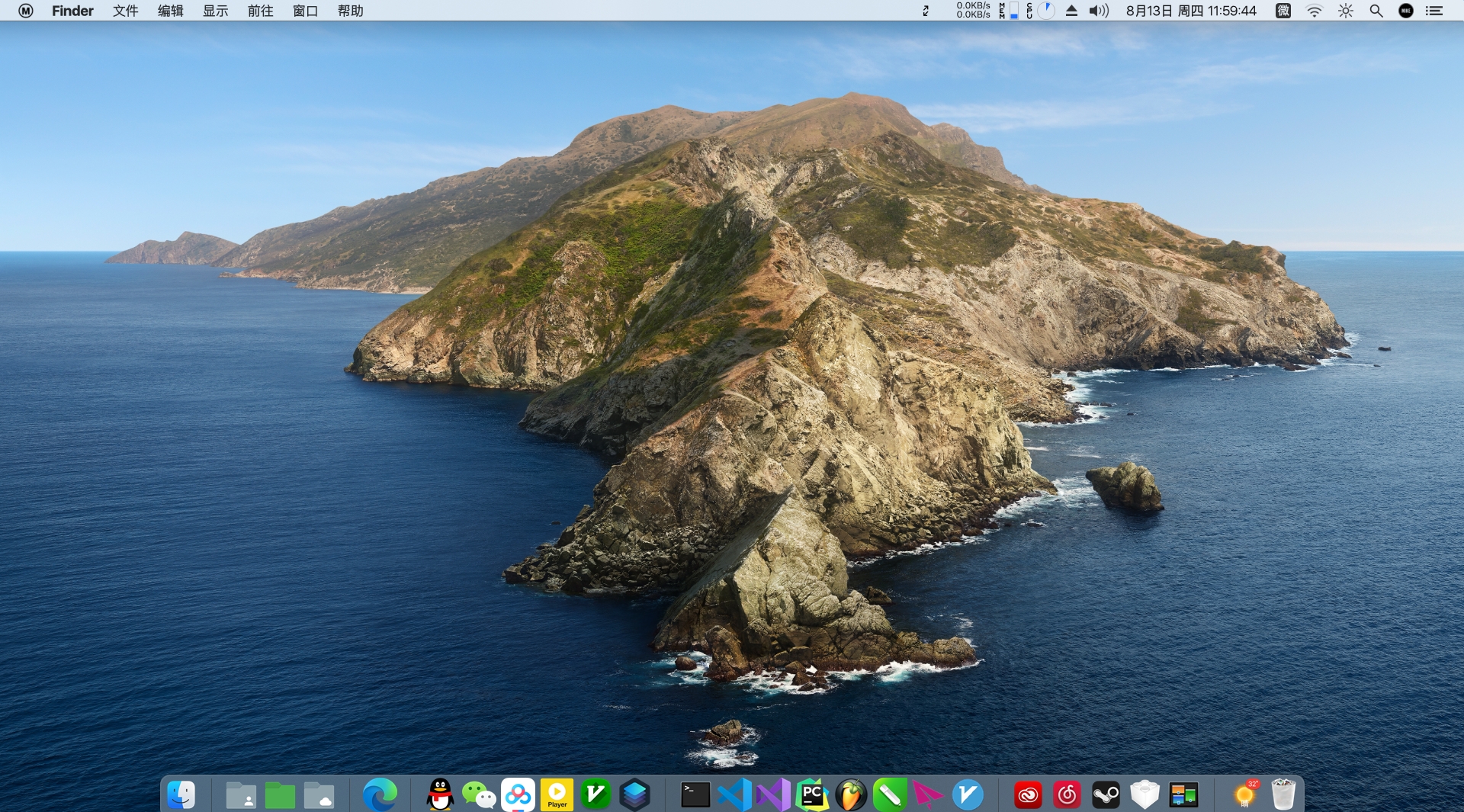Open Baidu Netdisk in the dock
The image size is (1464, 812).
pos(518,795)
